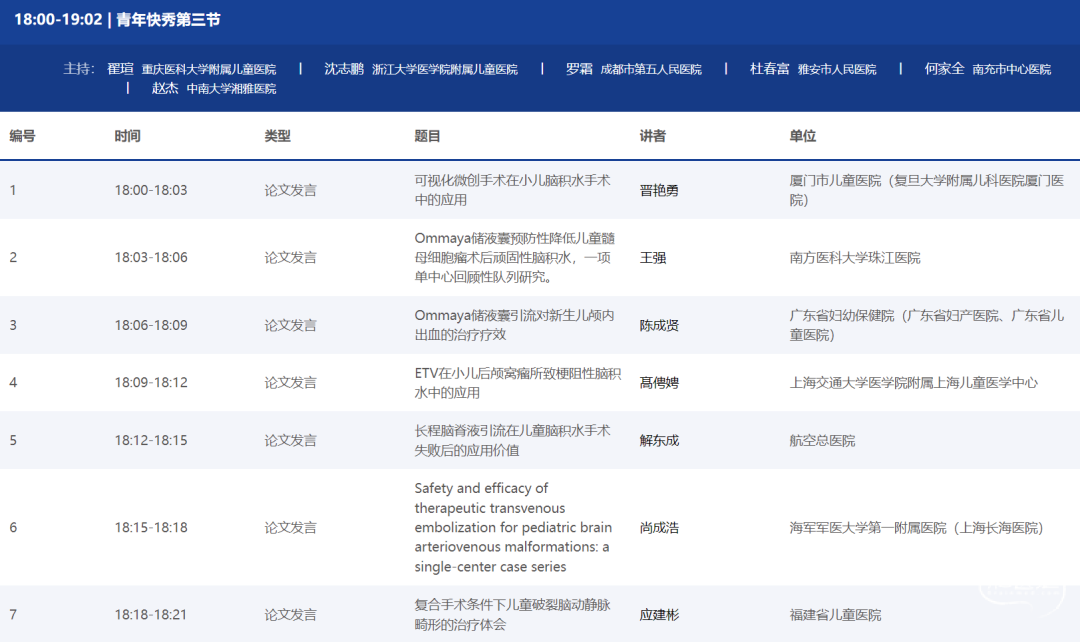The width and height of the screenshot is (1080, 642).
Task: Click the 讲者 column header
Action: (652, 136)
